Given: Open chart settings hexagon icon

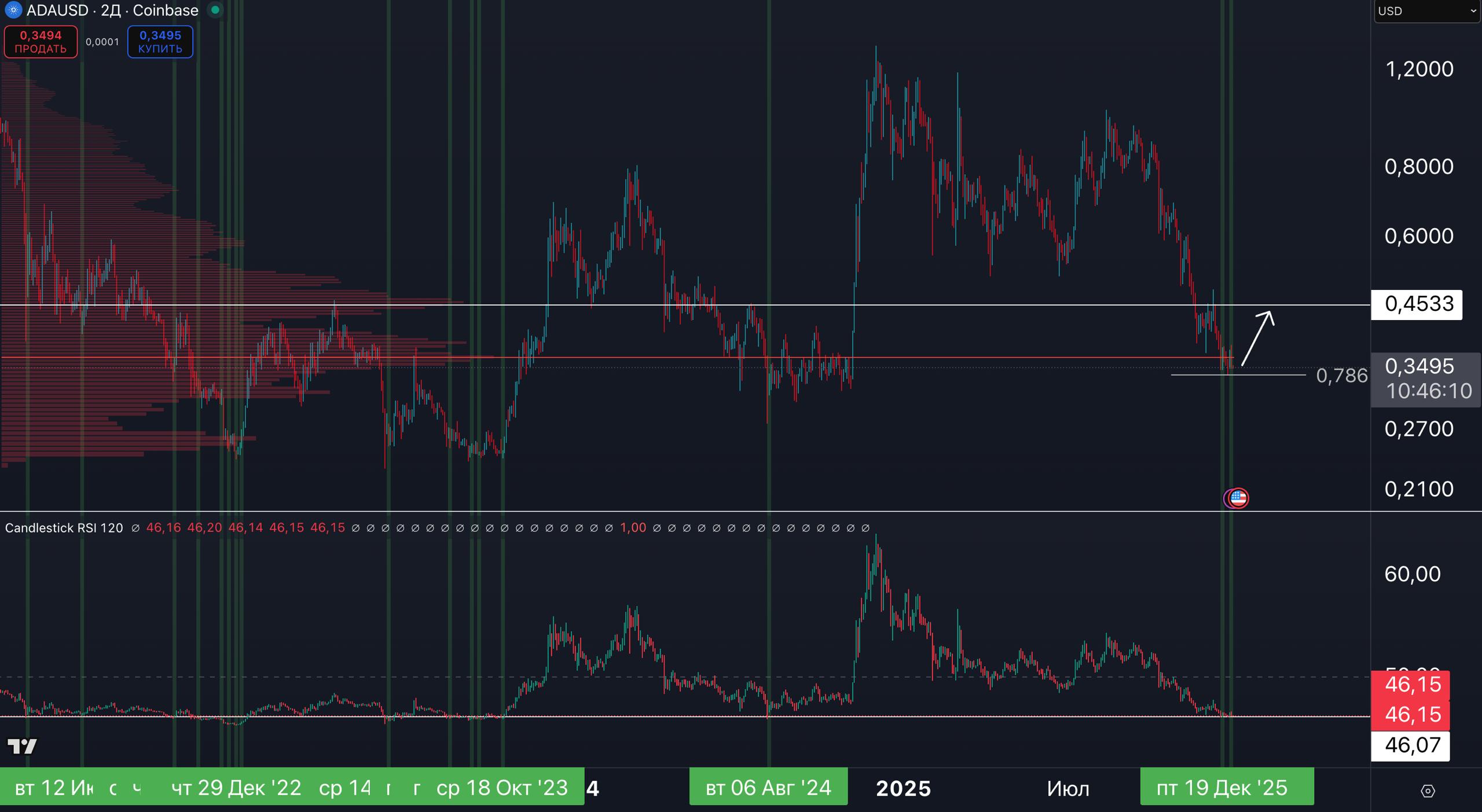Looking at the screenshot, I should coord(1428,791).
